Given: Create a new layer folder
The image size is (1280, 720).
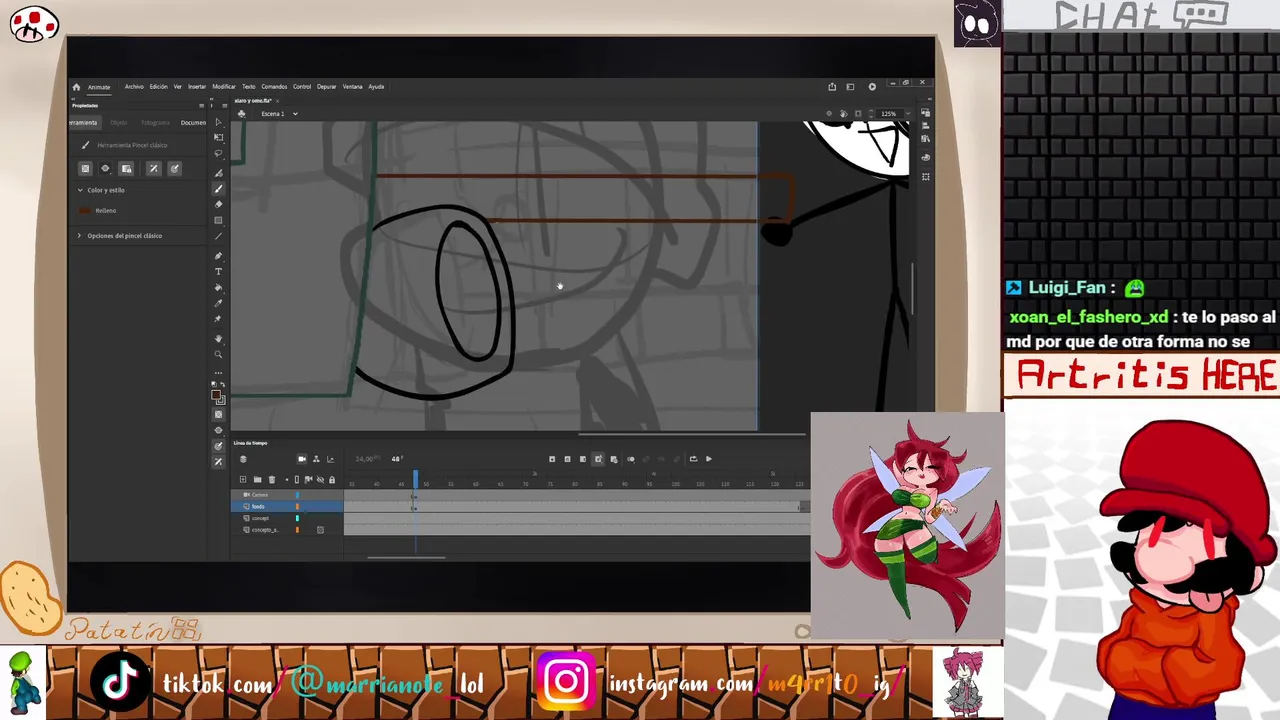Looking at the screenshot, I should click(x=257, y=479).
